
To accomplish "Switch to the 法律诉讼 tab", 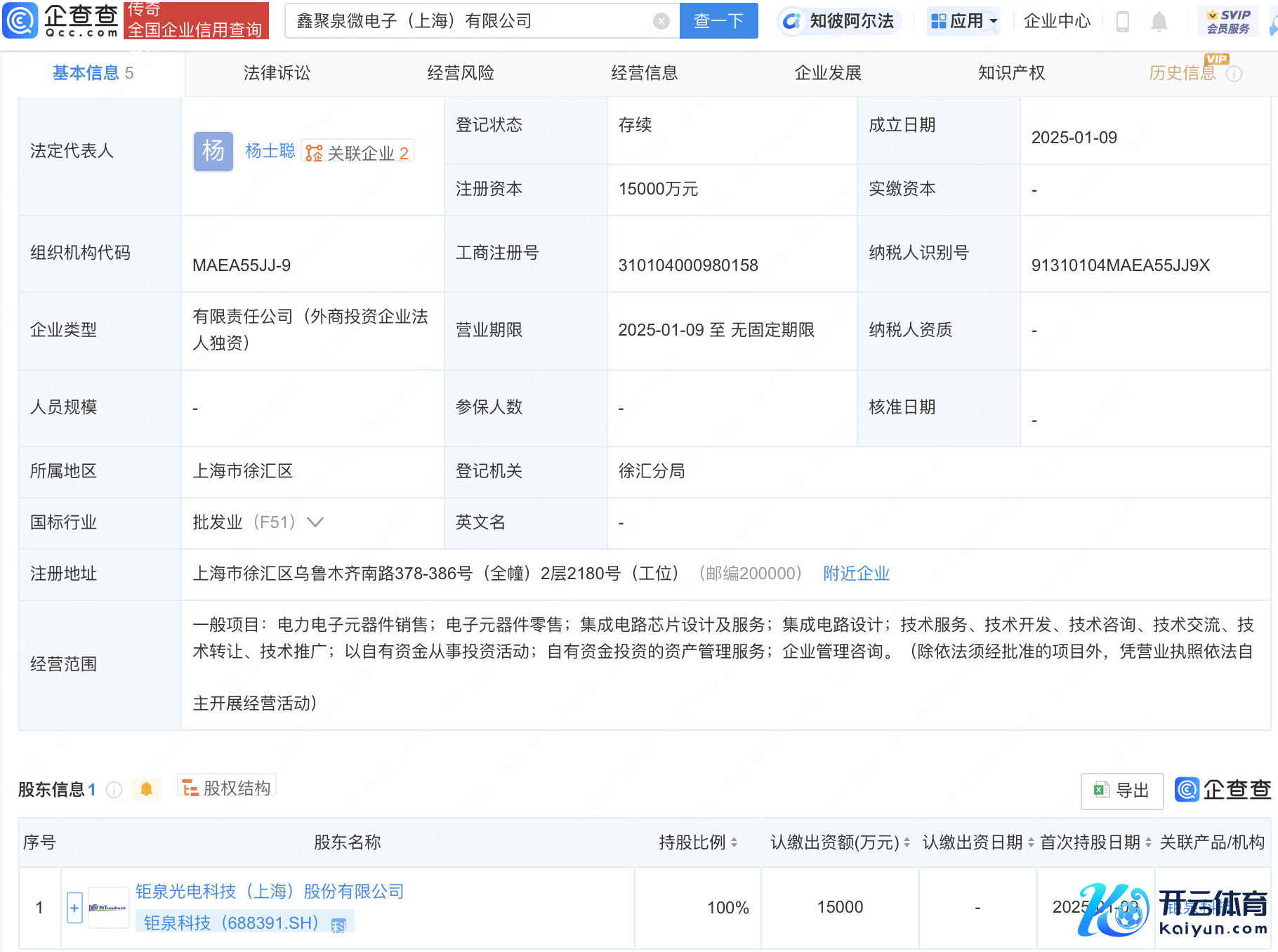I will click(x=277, y=73).
